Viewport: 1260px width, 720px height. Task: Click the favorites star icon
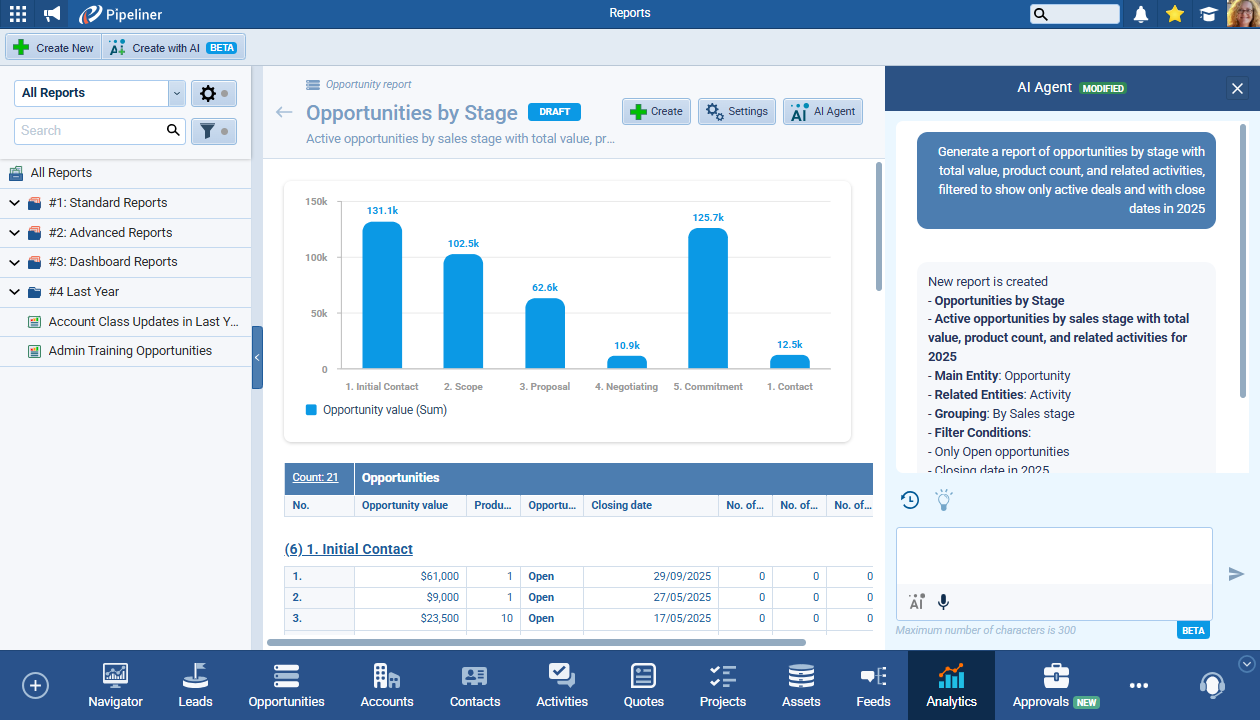point(1175,14)
